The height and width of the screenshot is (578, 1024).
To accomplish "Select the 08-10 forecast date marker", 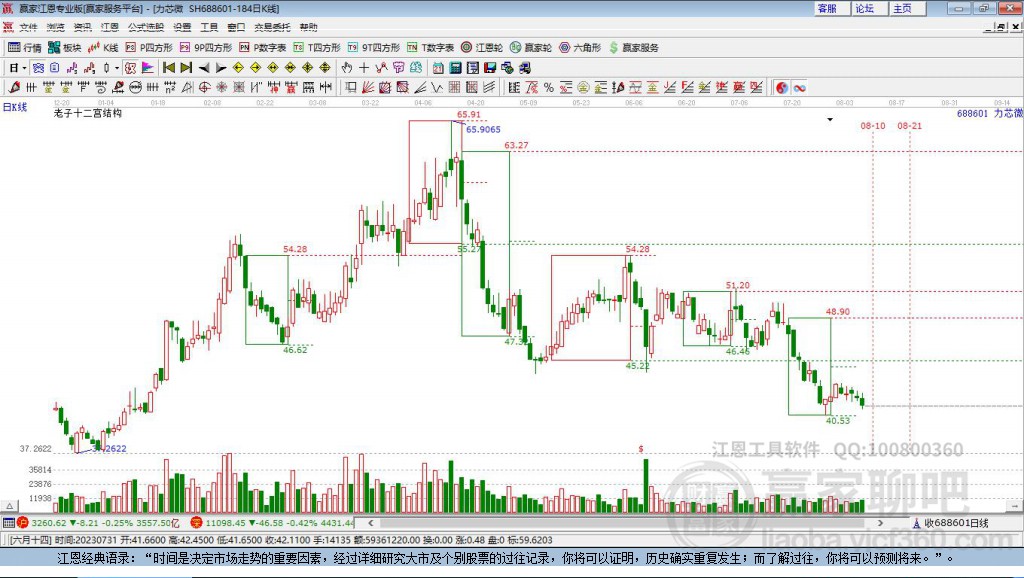I will [872, 125].
